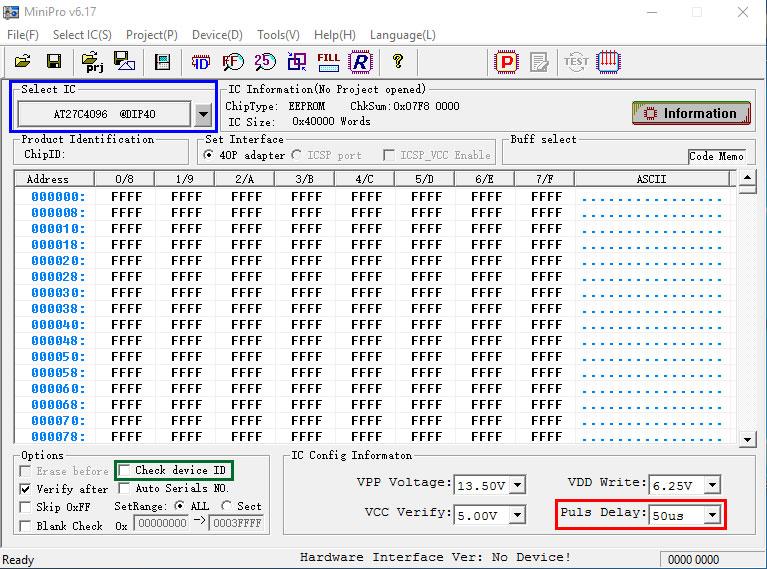This screenshot has width=767, height=569.
Task: Close the MiniPro window
Action: [x=743, y=12]
